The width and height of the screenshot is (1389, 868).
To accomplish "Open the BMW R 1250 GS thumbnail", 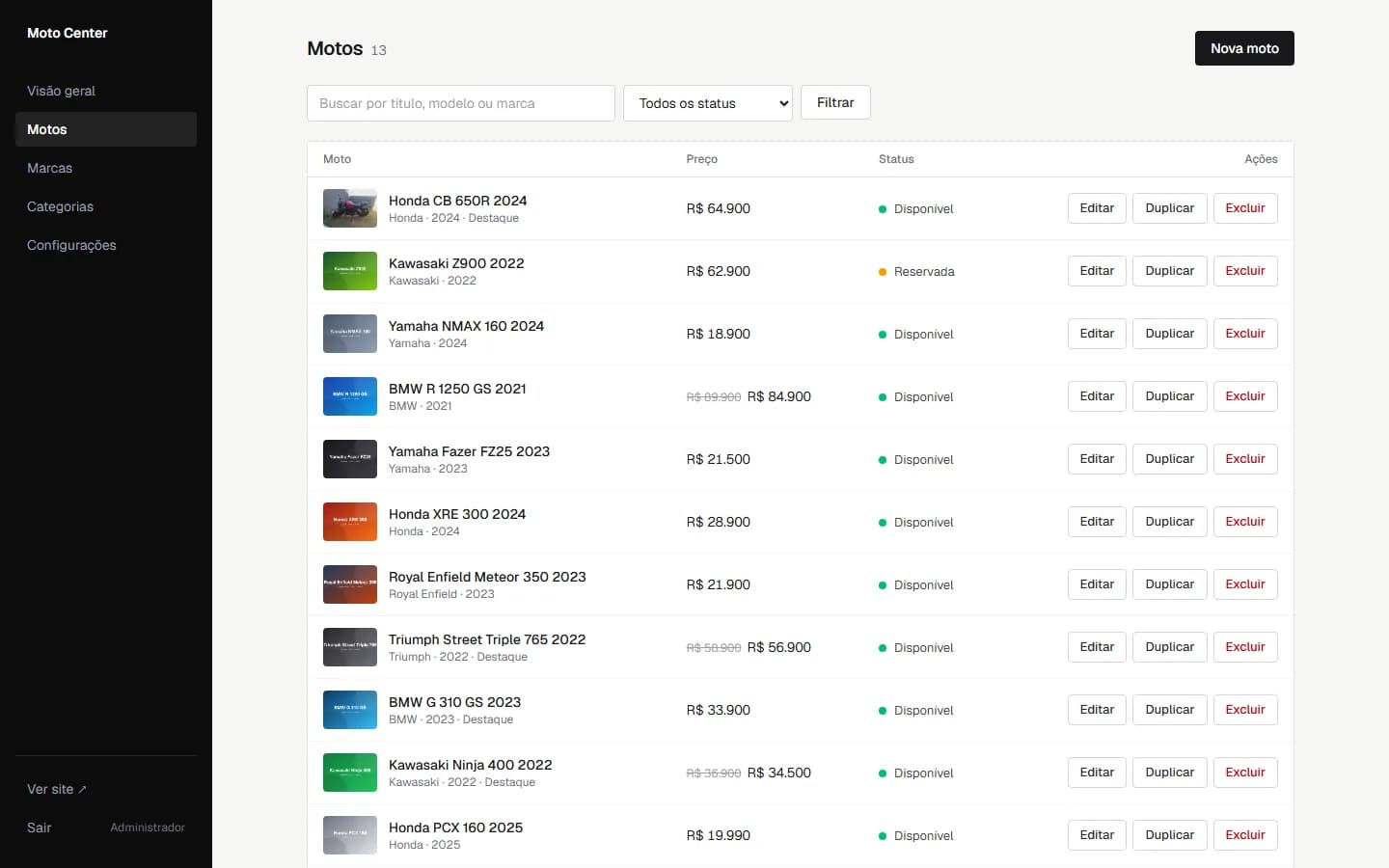I will pos(350,396).
